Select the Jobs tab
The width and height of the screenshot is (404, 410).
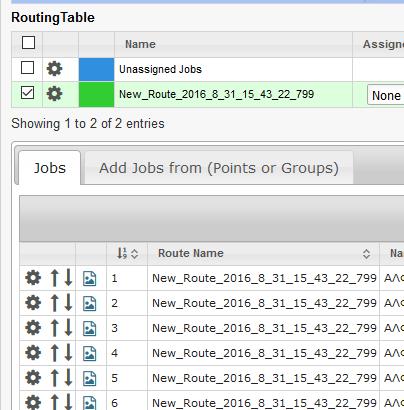[x=50, y=168]
